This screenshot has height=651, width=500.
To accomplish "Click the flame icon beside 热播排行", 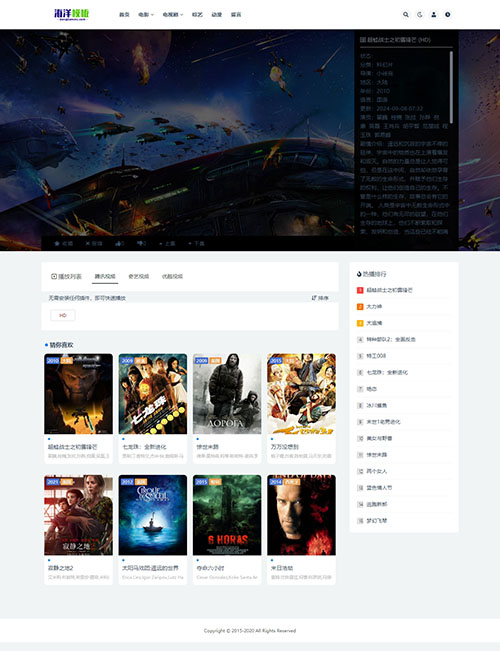I will point(359,274).
